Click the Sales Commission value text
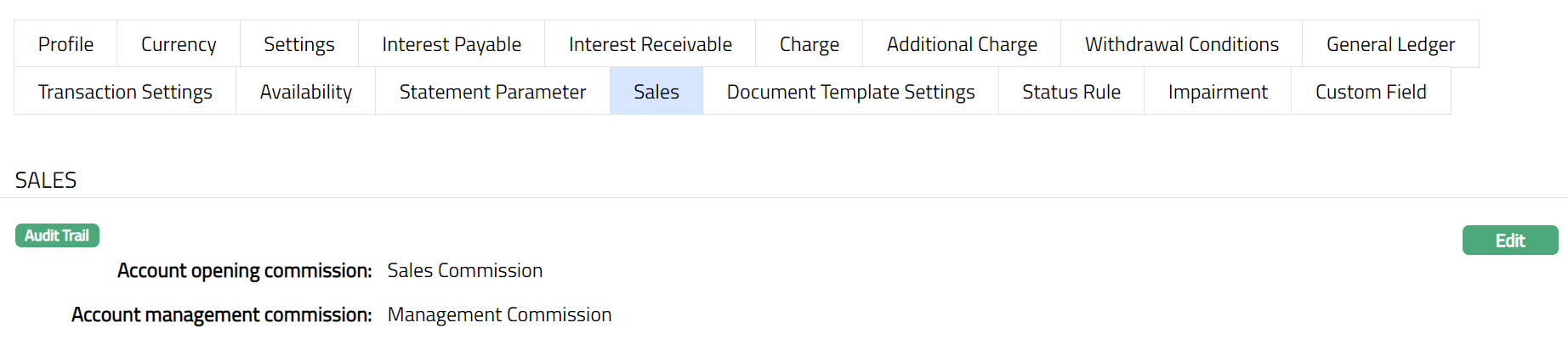 coord(465,270)
